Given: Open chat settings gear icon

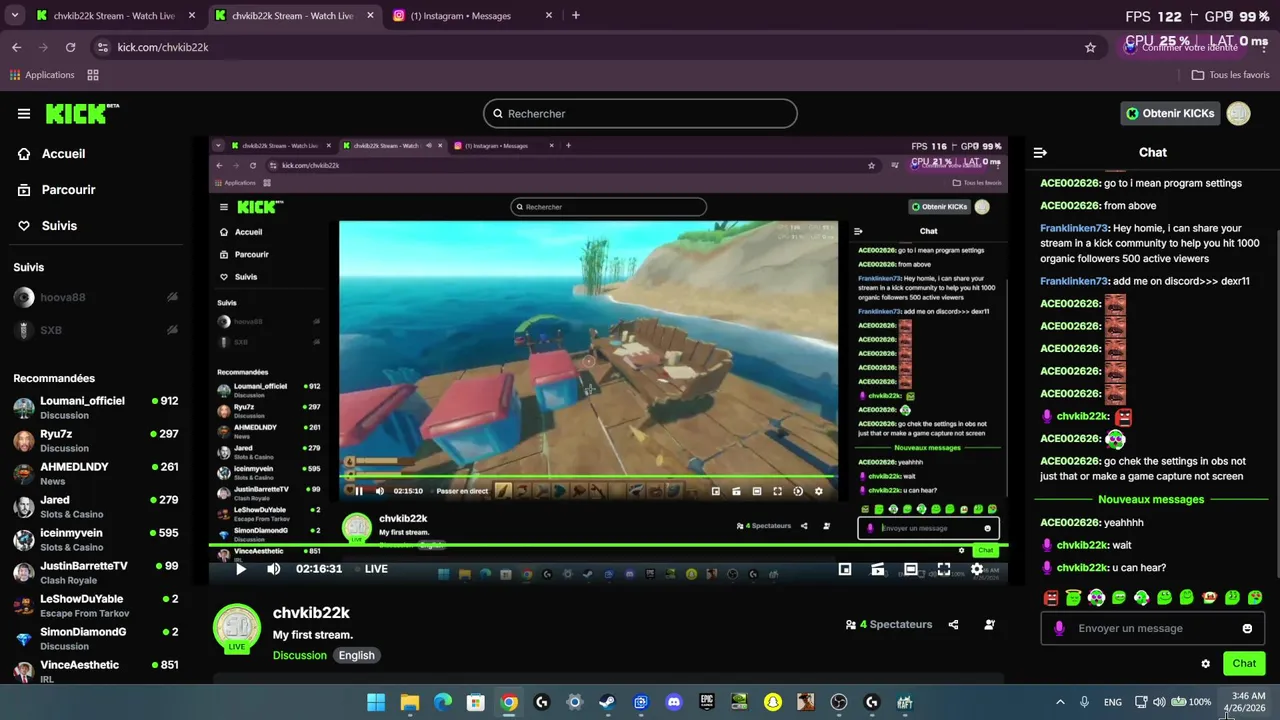Looking at the screenshot, I should pos(1205,664).
